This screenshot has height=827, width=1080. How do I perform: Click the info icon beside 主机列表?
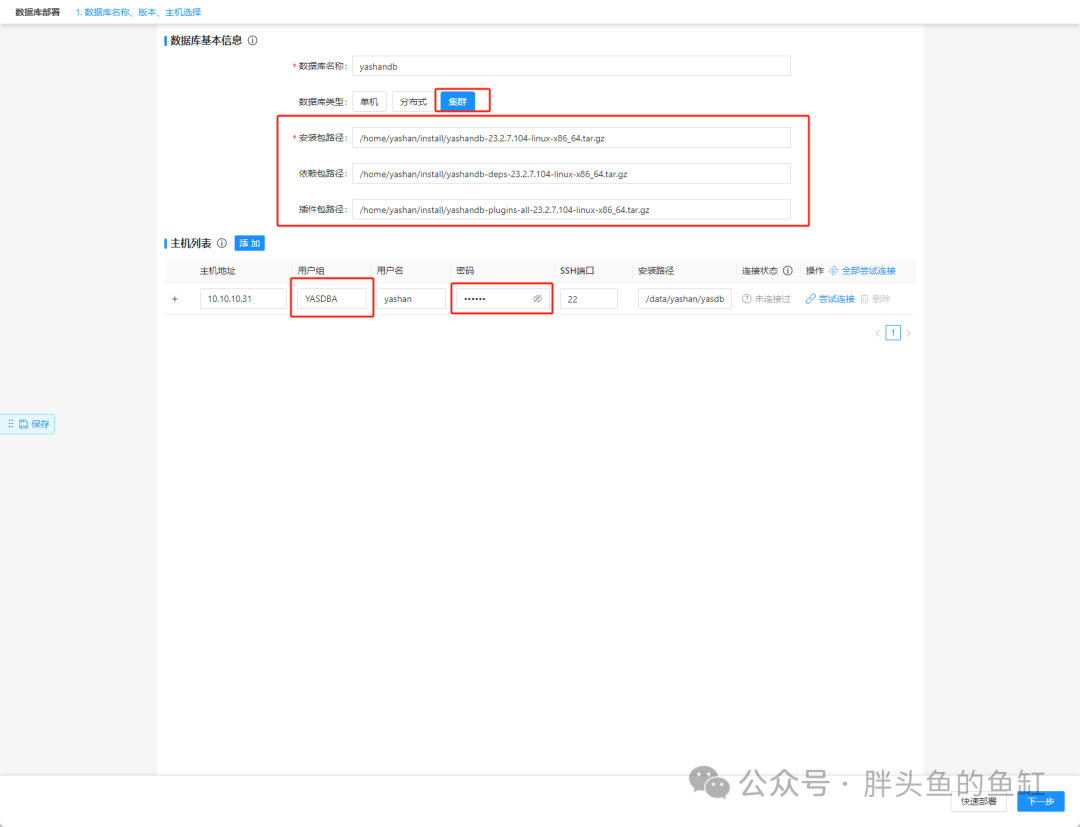[222, 243]
